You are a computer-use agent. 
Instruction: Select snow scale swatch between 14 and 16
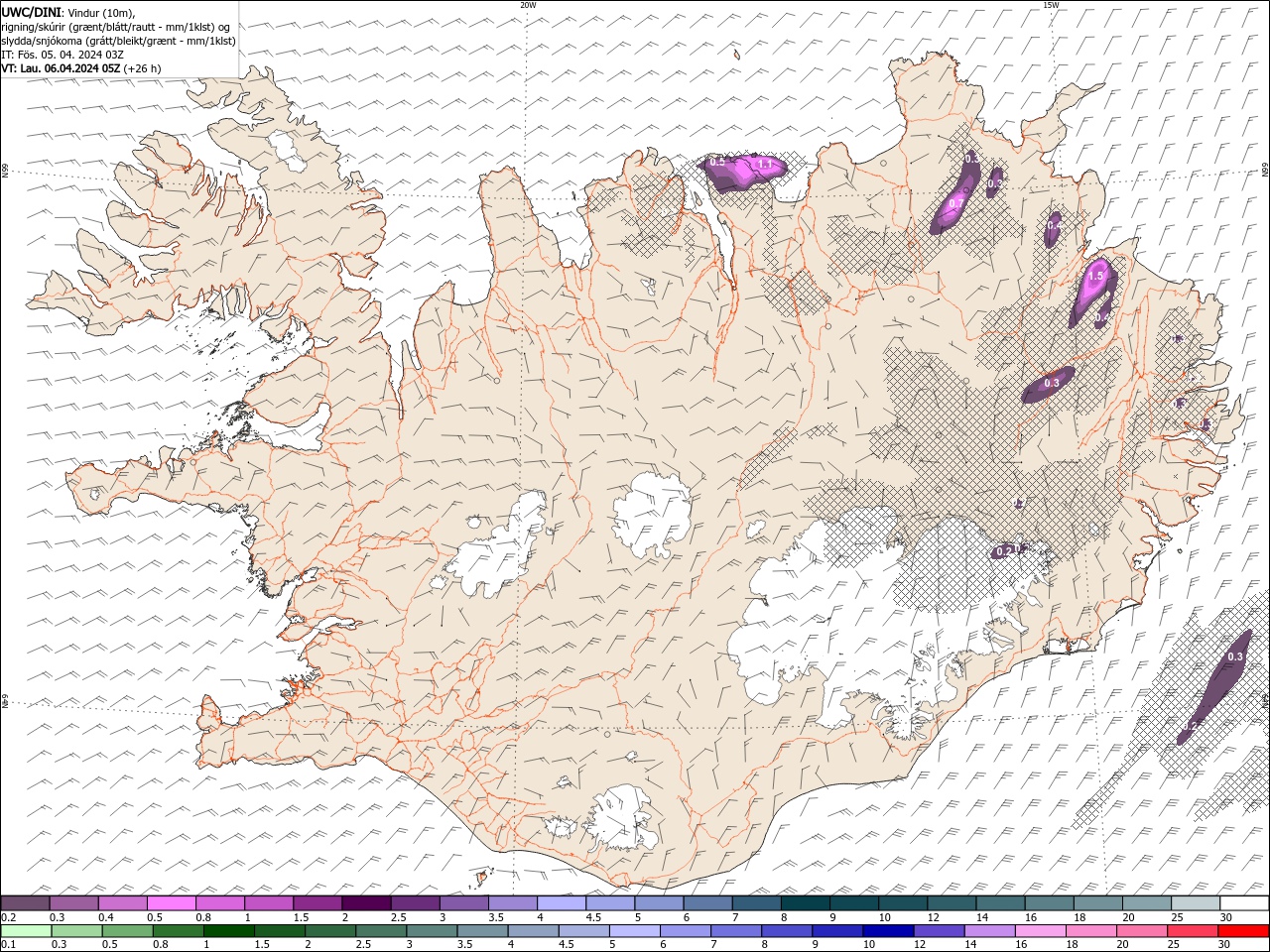tap(999, 903)
